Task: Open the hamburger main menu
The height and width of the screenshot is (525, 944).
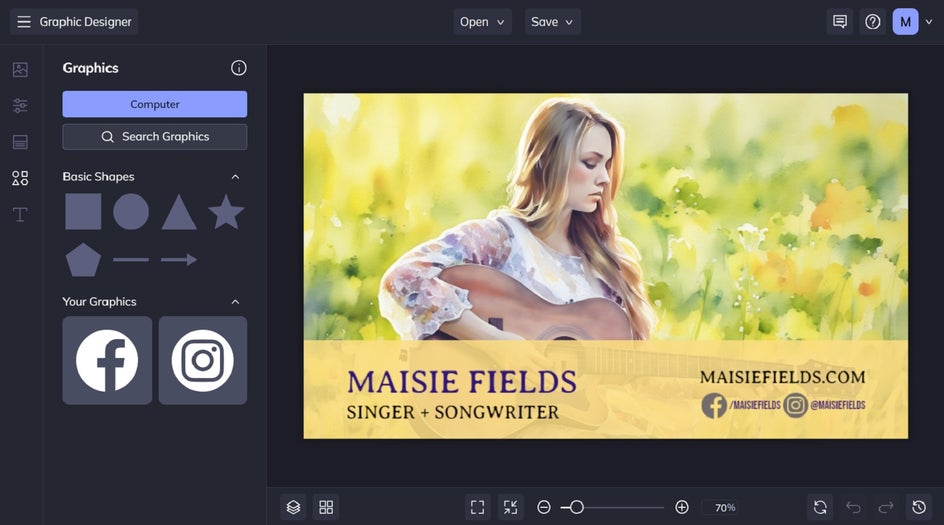Action: (x=23, y=22)
